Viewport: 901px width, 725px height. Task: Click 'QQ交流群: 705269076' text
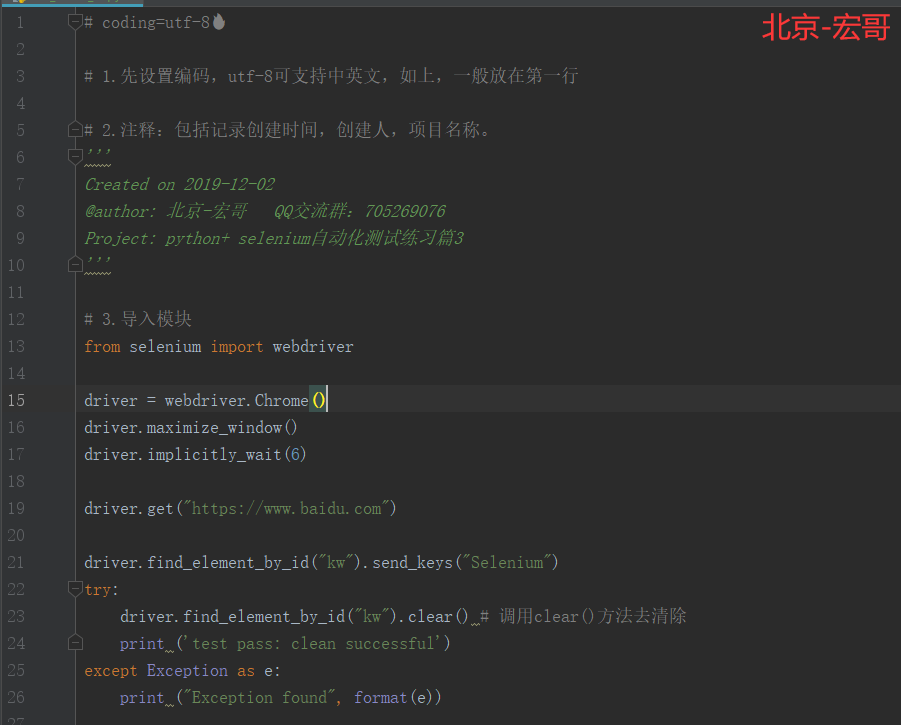[x=360, y=211]
